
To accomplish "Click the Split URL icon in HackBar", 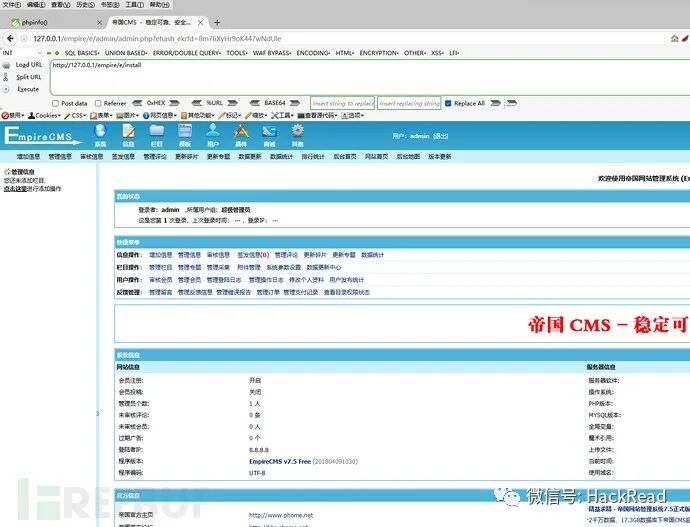I will [x=6, y=77].
